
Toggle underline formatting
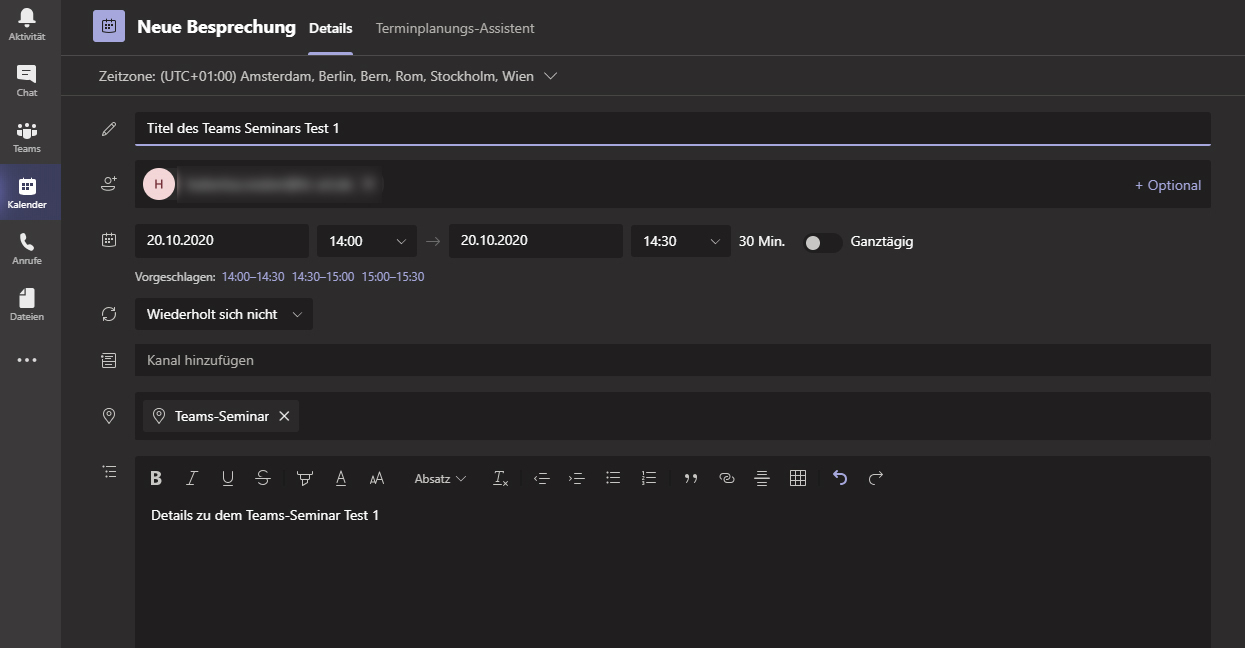(x=228, y=479)
